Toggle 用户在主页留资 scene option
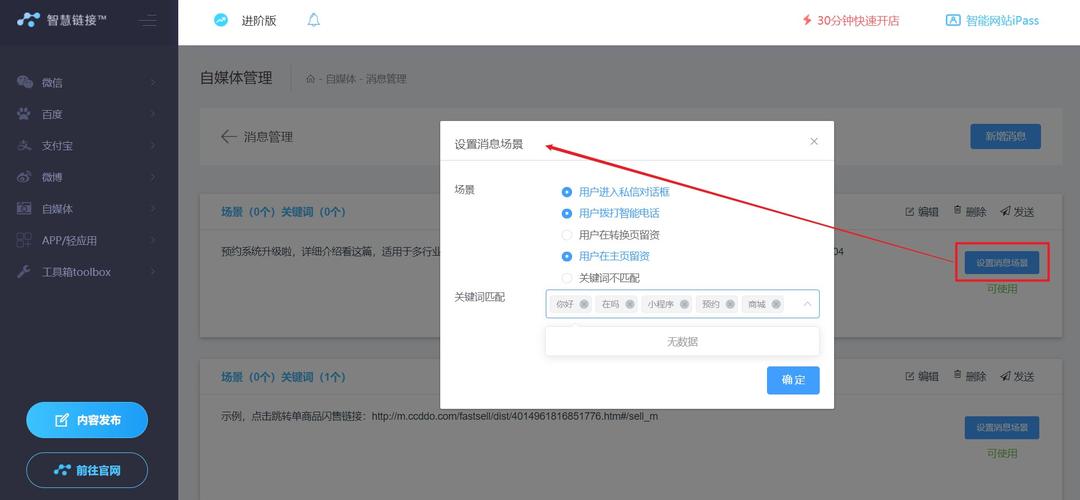 567,256
